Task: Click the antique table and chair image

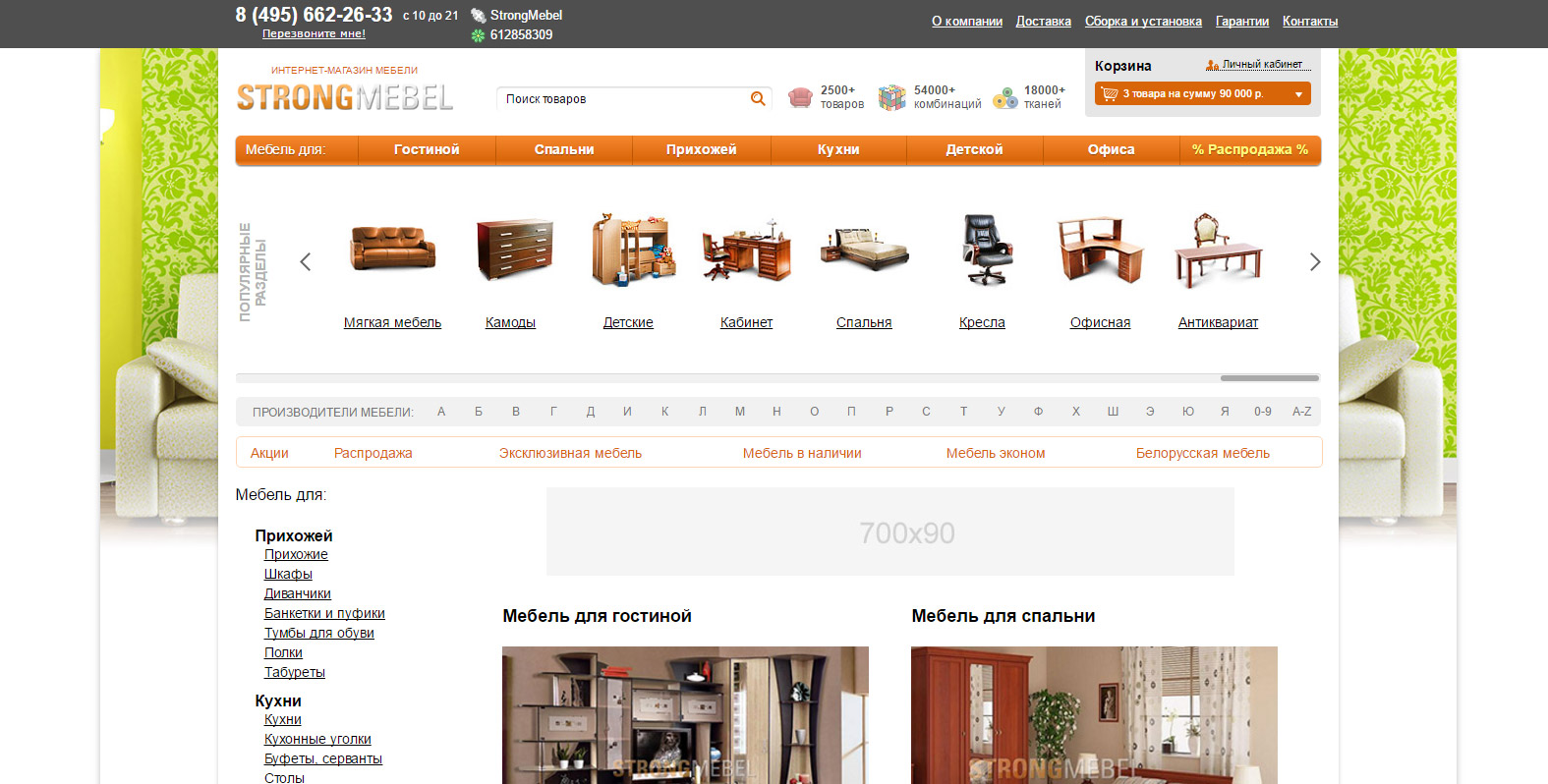Action: (1218, 250)
